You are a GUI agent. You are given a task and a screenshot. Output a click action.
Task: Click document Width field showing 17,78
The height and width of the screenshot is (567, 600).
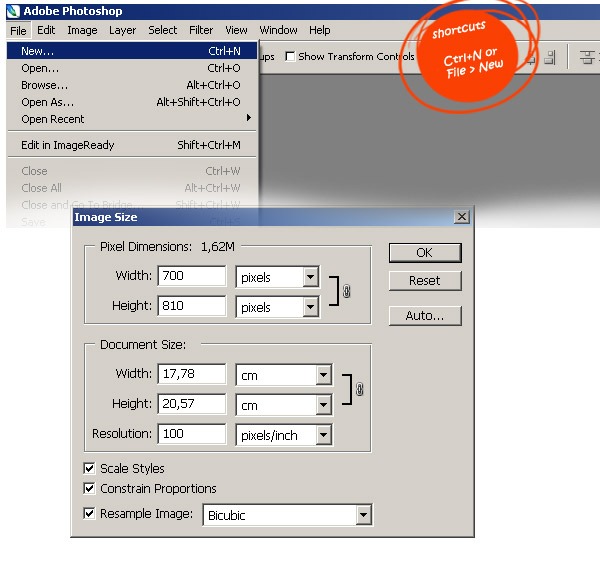pyautogui.click(x=192, y=374)
